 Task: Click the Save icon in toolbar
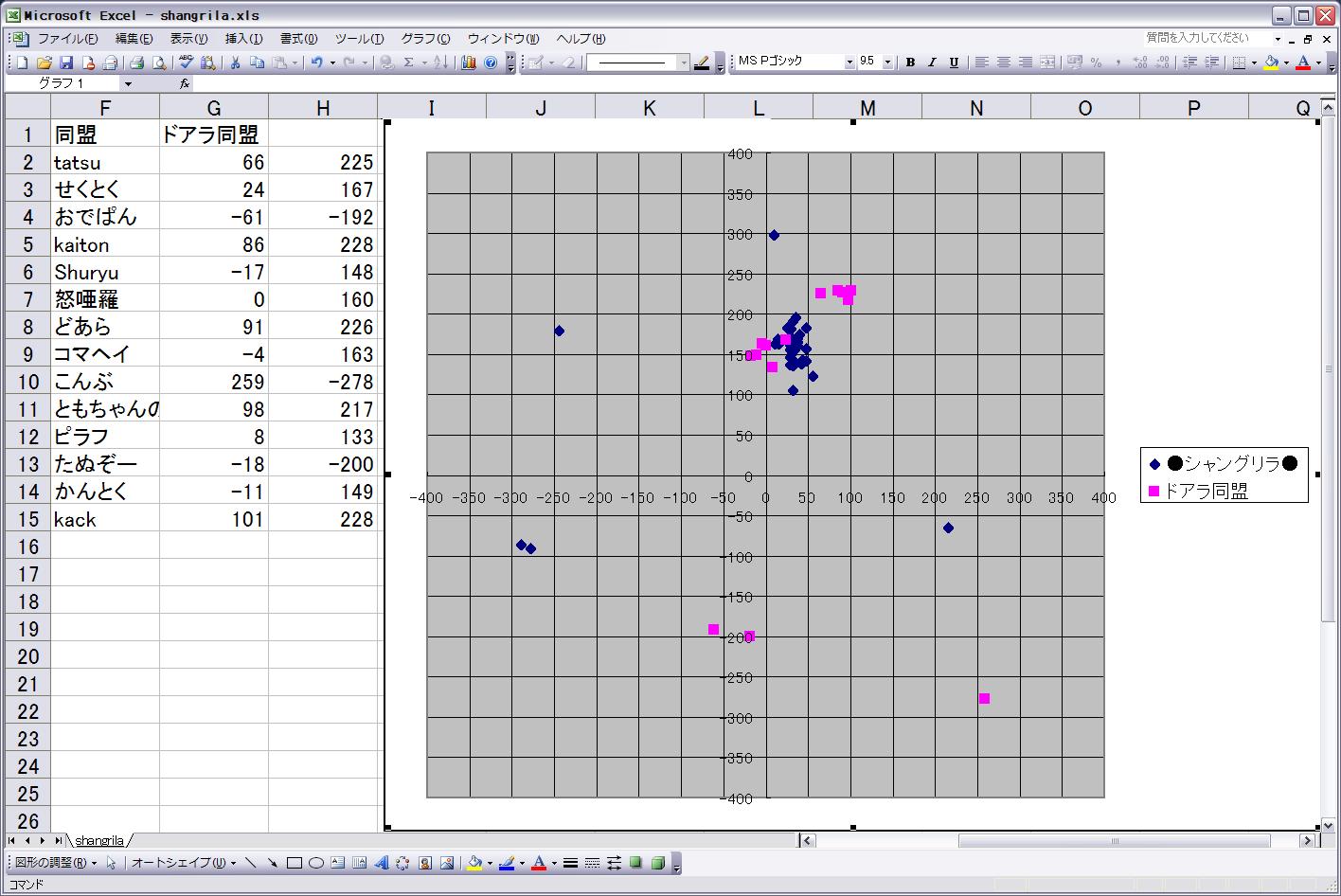click(x=66, y=63)
